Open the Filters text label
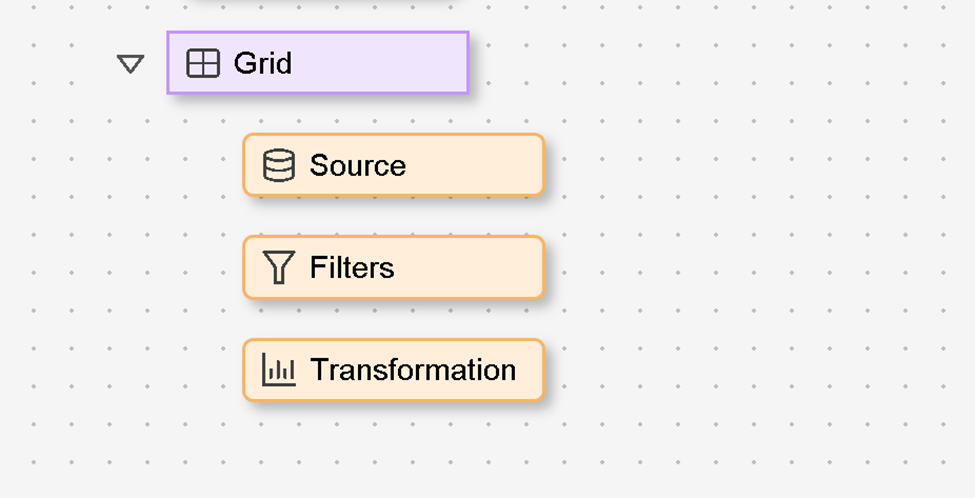 (352, 267)
